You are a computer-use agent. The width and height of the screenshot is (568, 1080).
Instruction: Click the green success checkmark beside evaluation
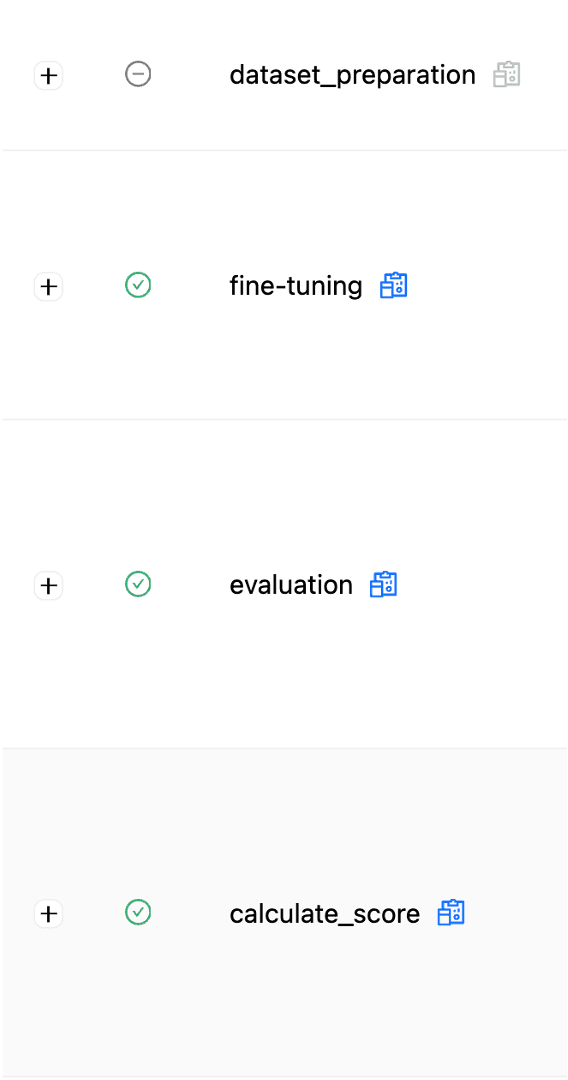138,584
